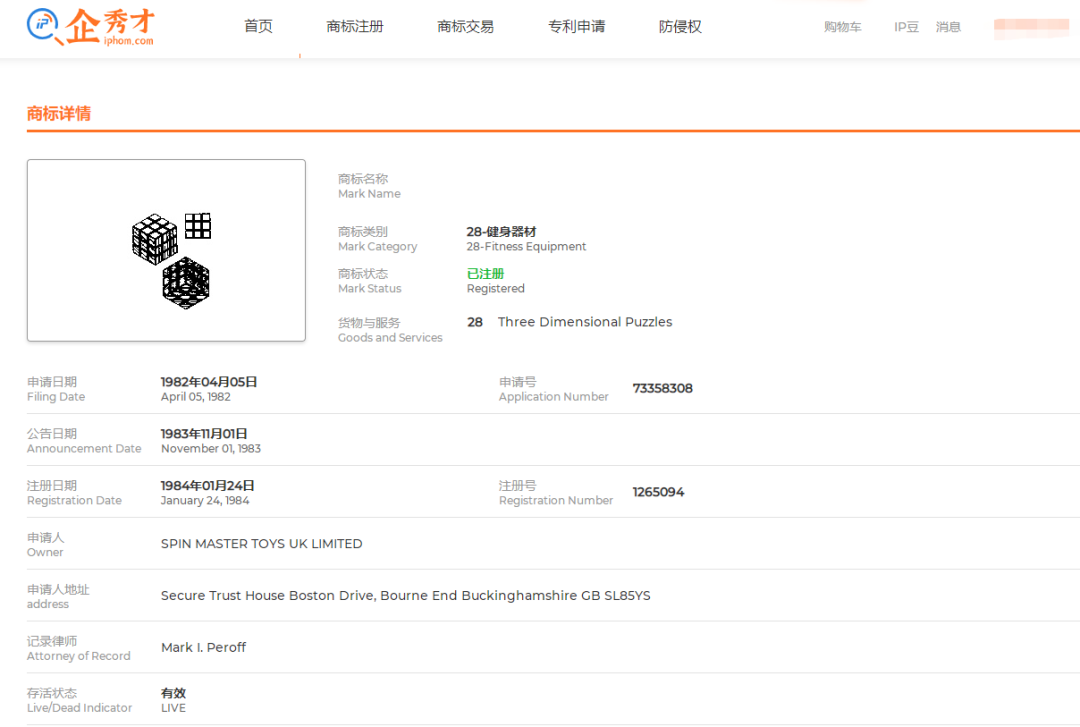The width and height of the screenshot is (1080, 727).
Task: Select the Three Dimensional Puzzles text
Action: click(585, 322)
